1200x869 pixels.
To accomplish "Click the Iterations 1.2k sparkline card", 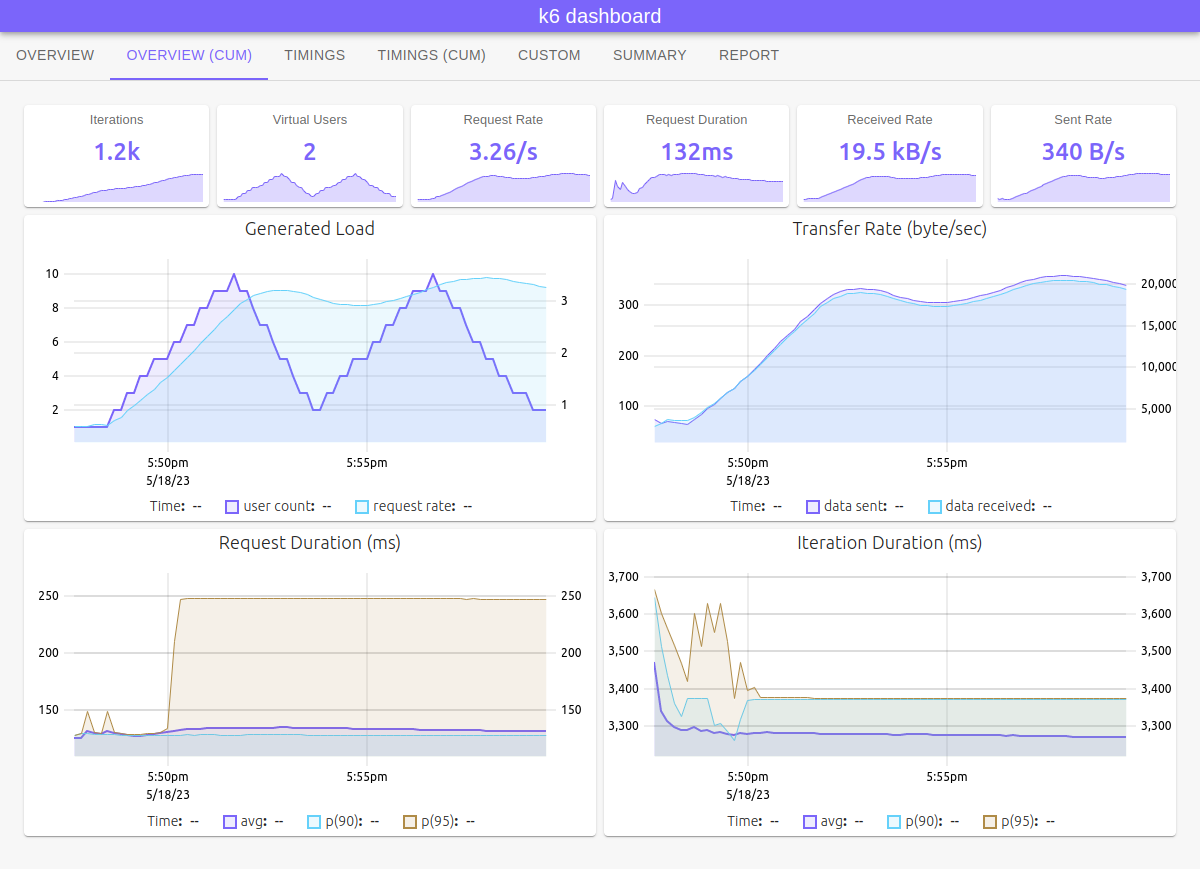I will 117,156.
